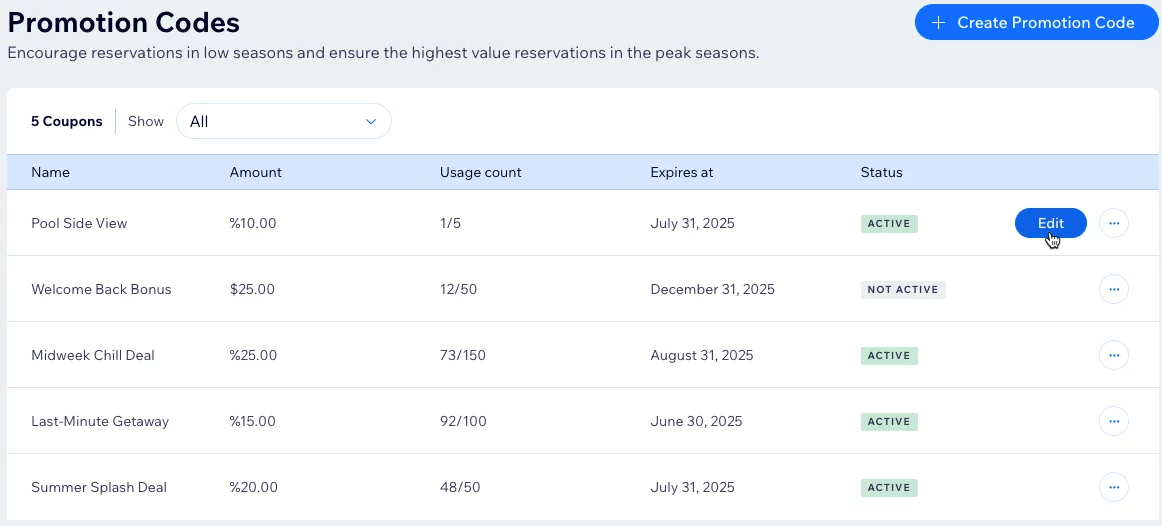Click the Summer Splash Deal coupon name
The image size is (1162, 526).
99,487
